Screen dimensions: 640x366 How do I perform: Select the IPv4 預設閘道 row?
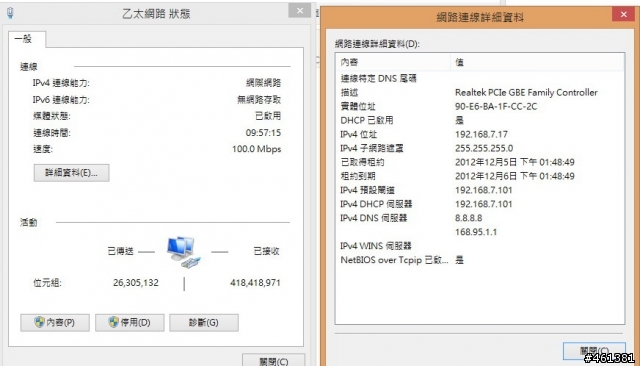[x=480, y=190]
